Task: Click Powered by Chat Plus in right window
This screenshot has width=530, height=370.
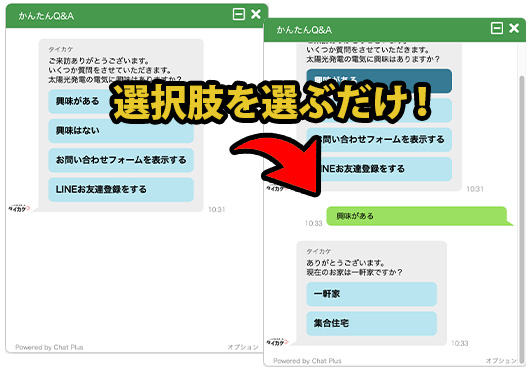Action: (307, 361)
